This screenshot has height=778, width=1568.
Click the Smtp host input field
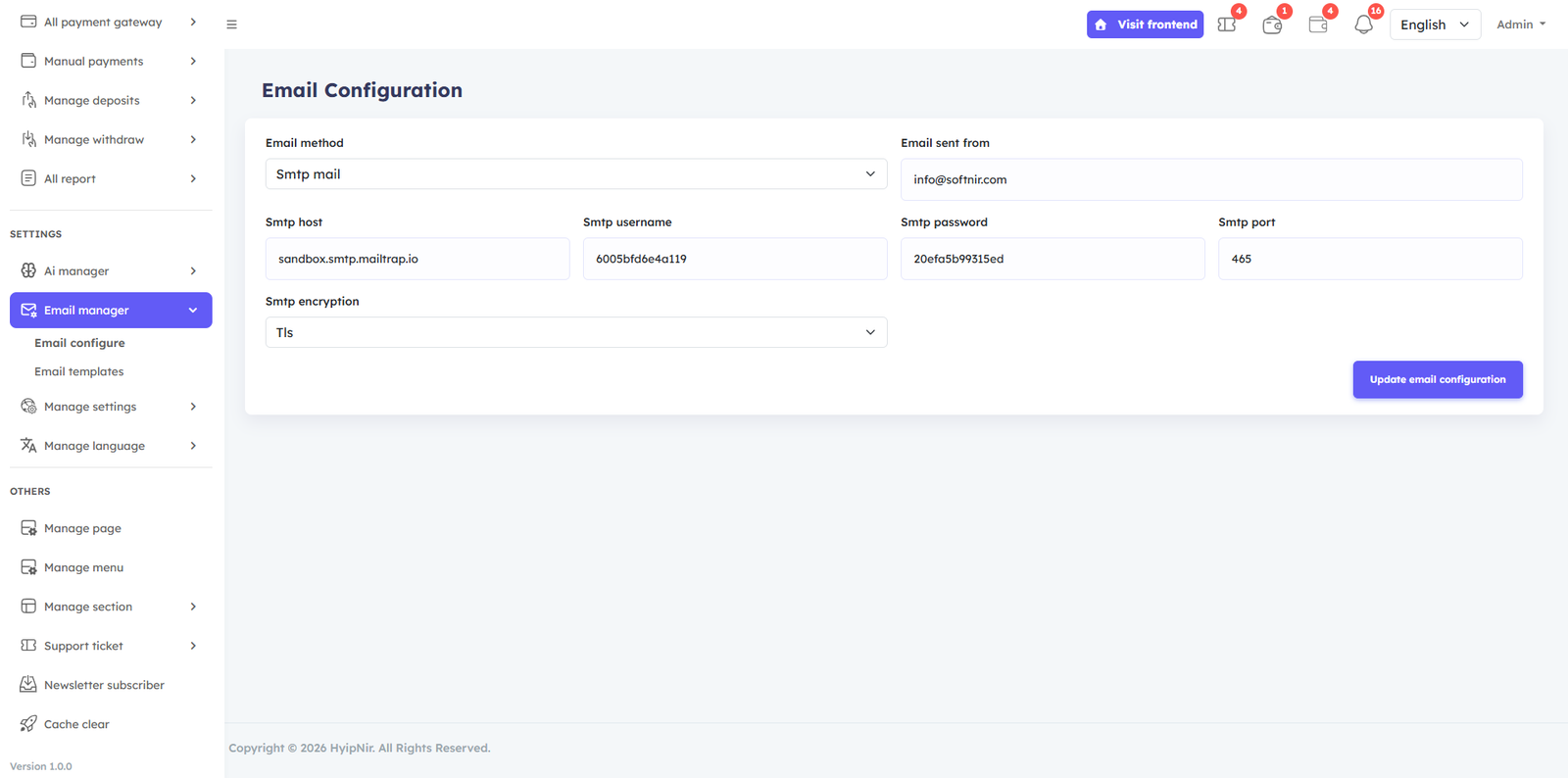coord(416,259)
